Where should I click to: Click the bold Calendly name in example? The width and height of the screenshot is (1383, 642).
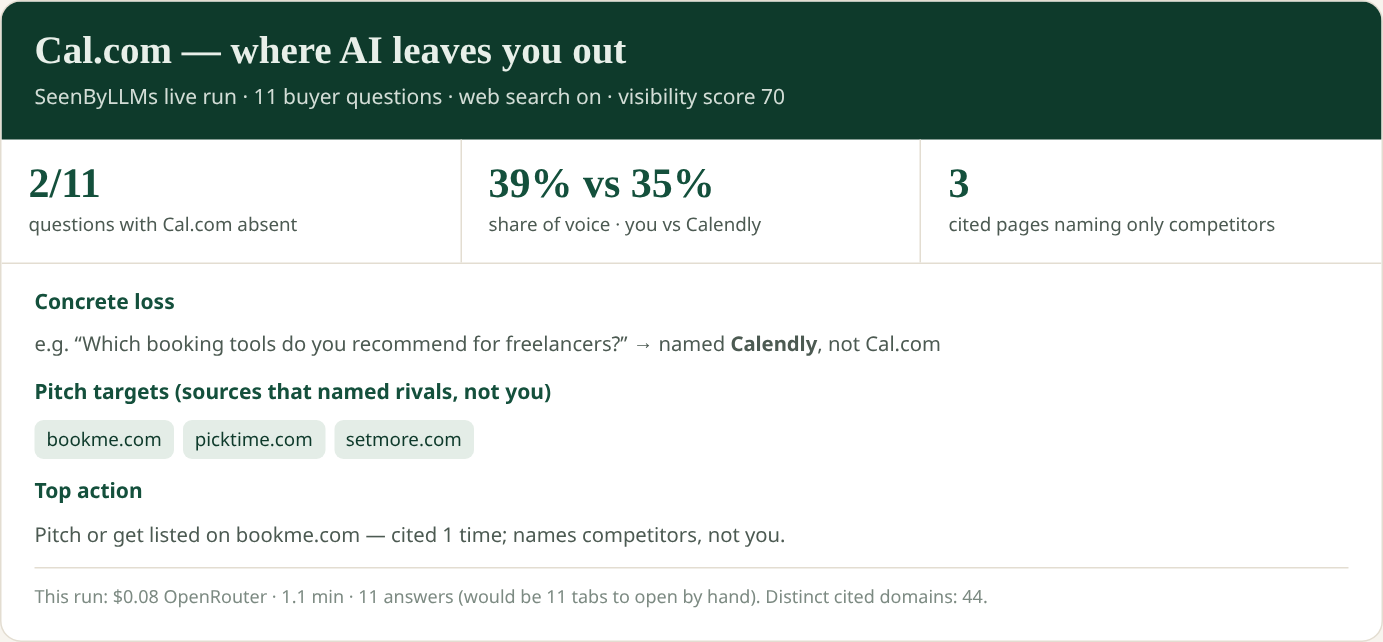tap(774, 344)
